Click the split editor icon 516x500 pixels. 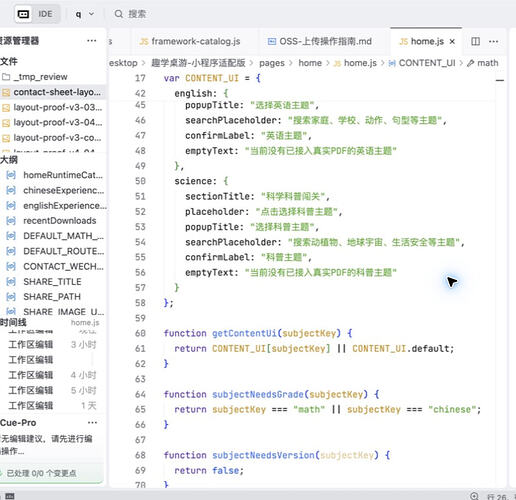pos(475,41)
